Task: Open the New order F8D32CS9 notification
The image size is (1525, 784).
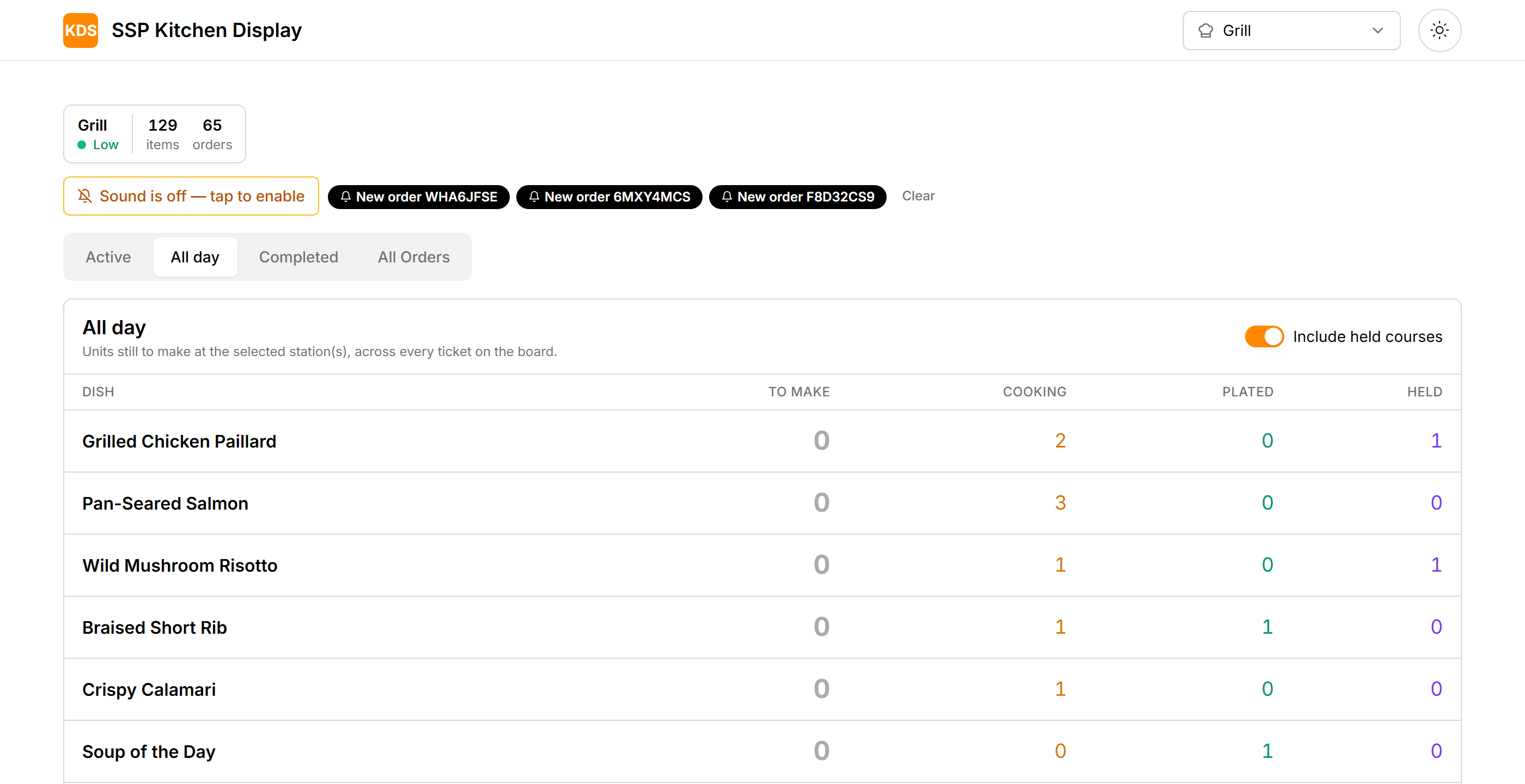Action: pyautogui.click(x=797, y=197)
